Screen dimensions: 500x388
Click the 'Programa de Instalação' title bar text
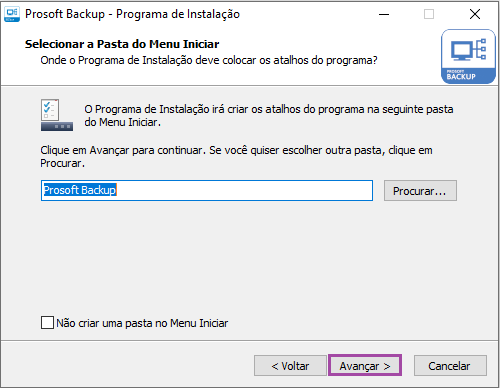pyautogui.click(x=178, y=14)
